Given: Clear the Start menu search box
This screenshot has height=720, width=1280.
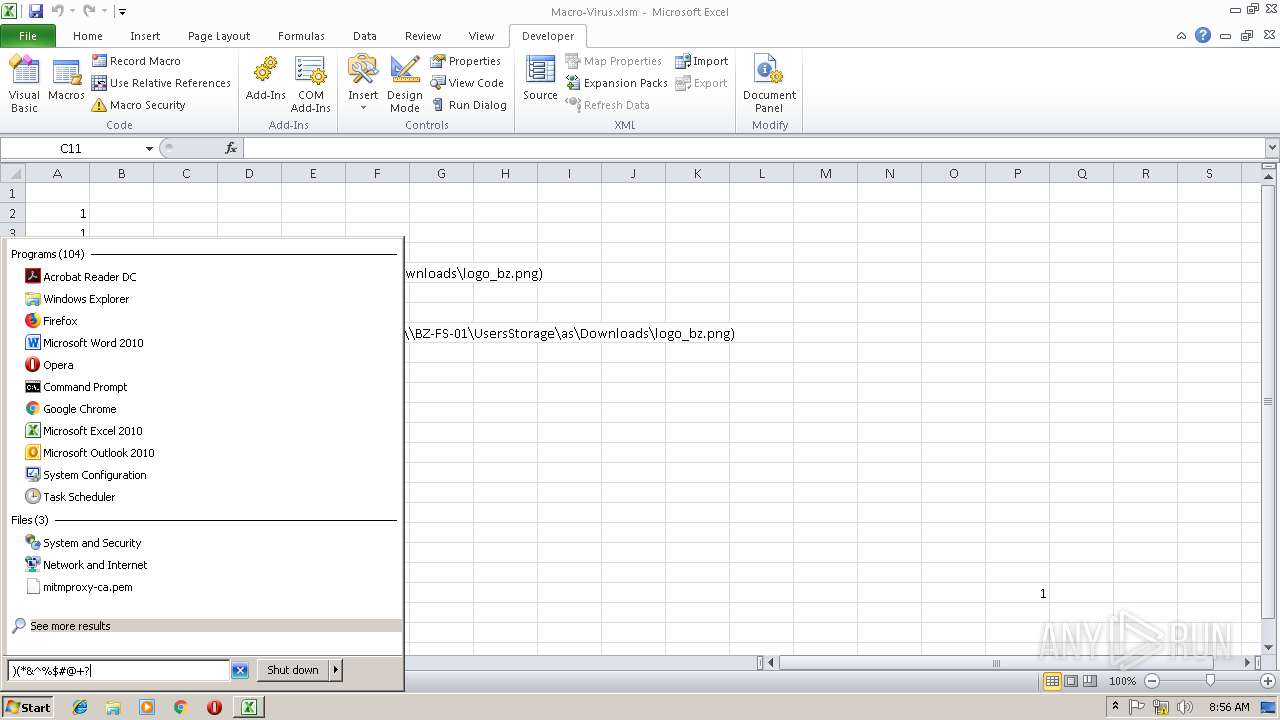Looking at the screenshot, I should coord(240,671).
